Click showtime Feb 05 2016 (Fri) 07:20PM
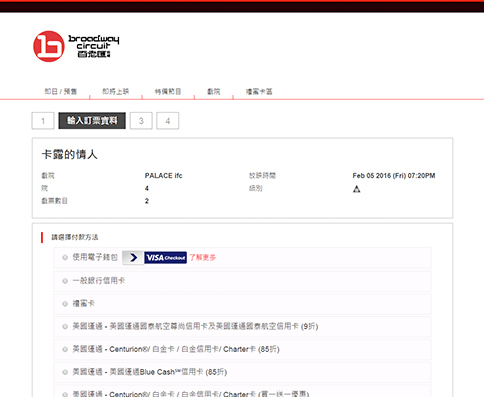The image size is (484, 397). (x=394, y=176)
